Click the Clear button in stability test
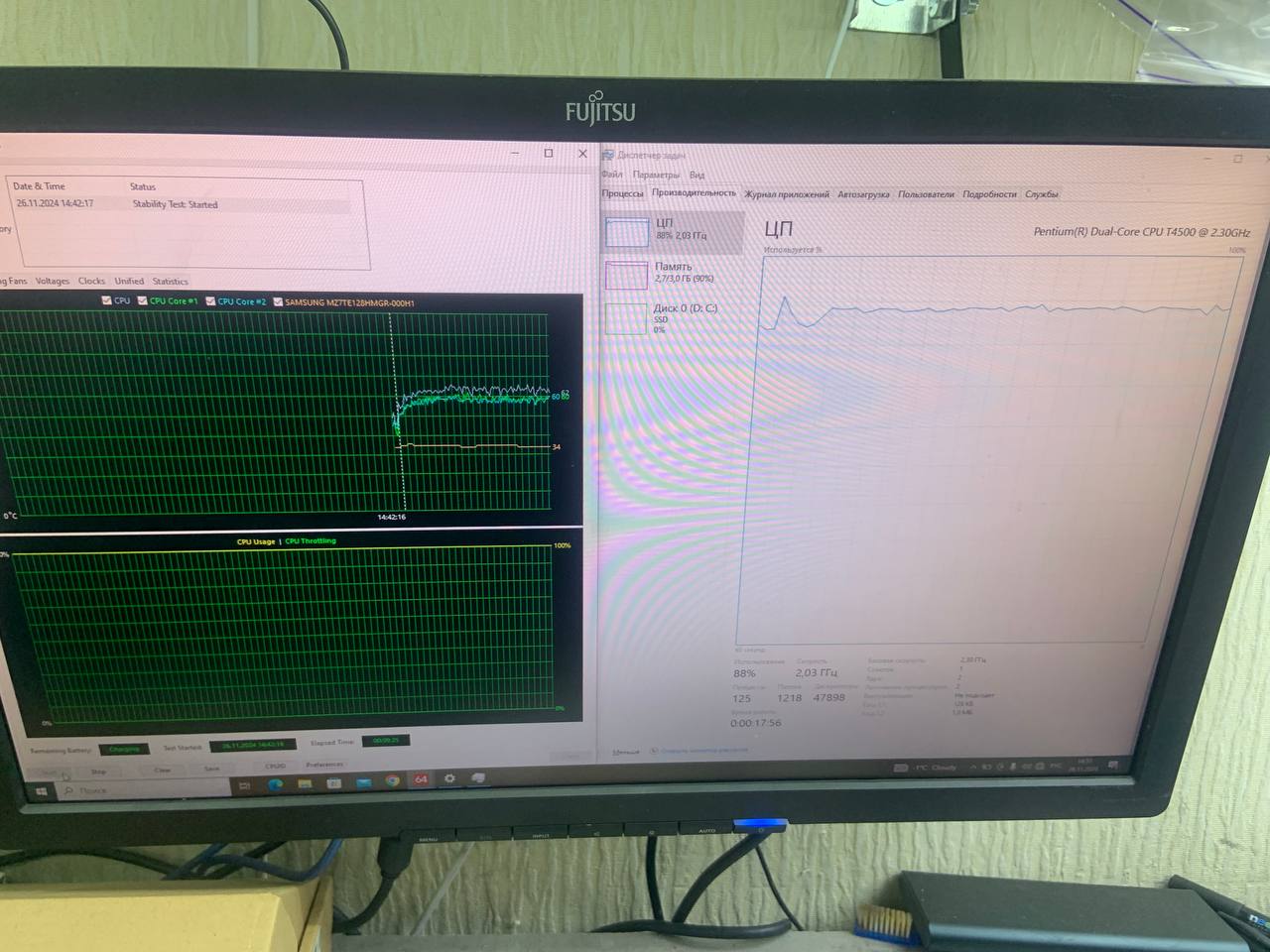Image resolution: width=1270 pixels, height=952 pixels. click(162, 770)
